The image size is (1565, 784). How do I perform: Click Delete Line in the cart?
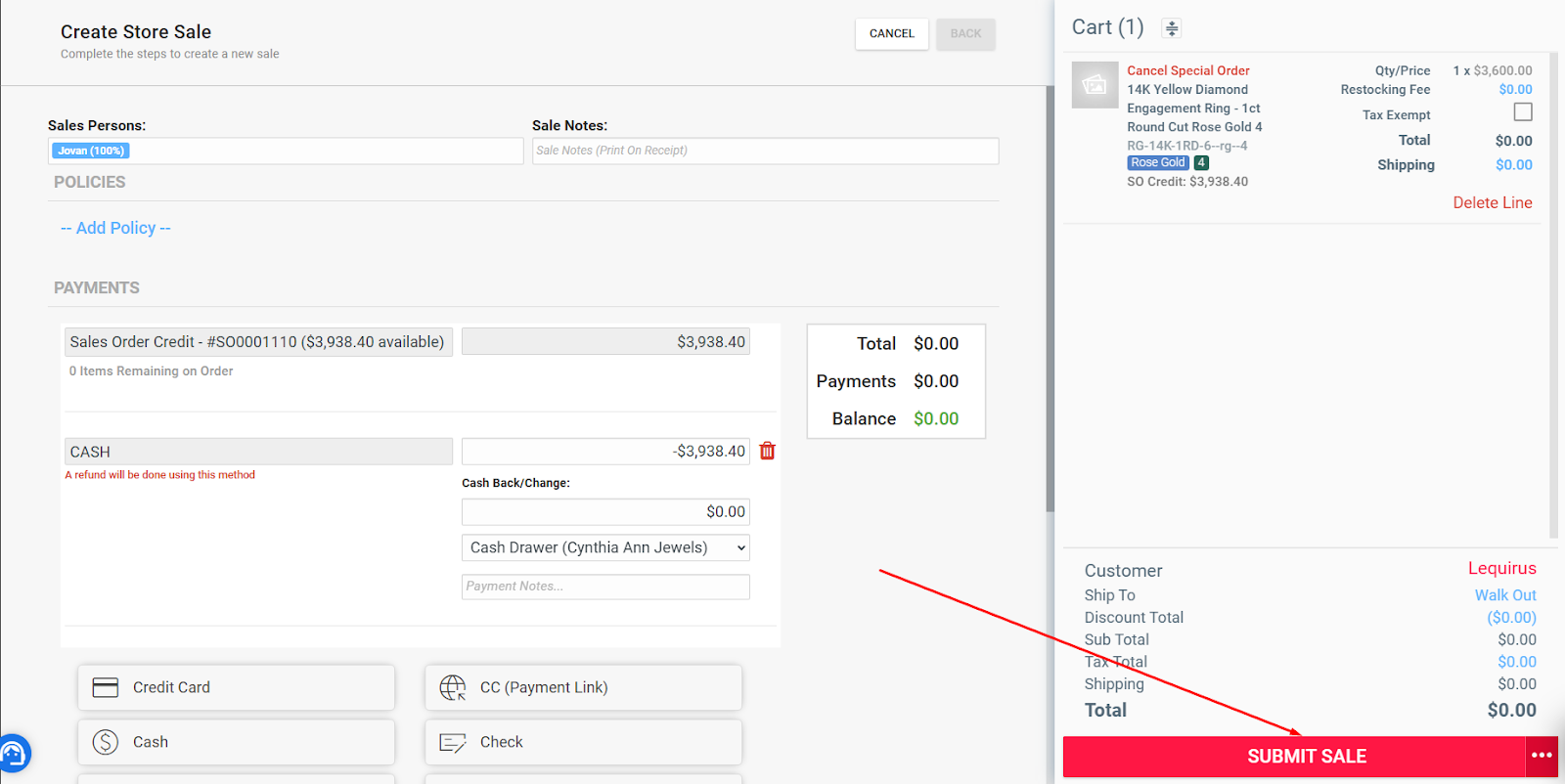(1493, 202)
